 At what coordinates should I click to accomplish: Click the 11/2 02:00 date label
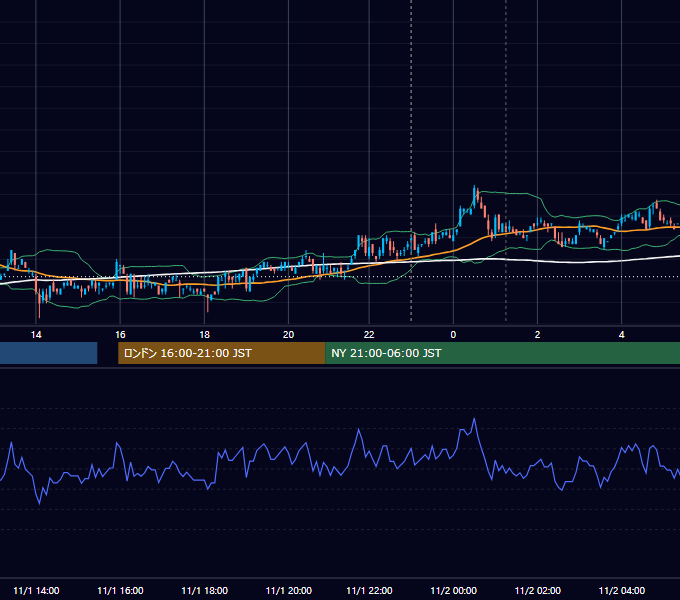click(x=537, y=590)
